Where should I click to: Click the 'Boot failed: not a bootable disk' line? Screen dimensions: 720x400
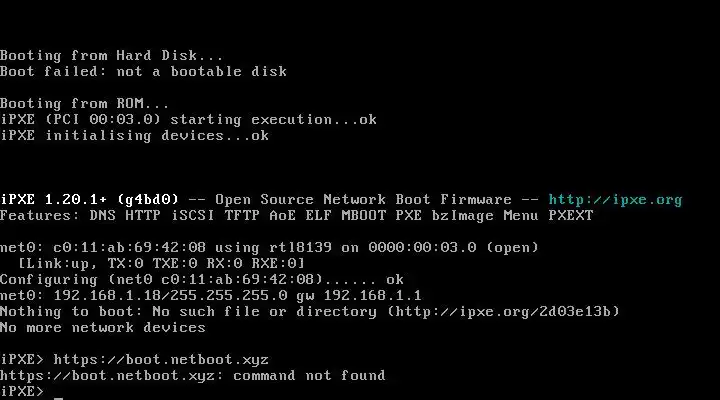point(143,71)
